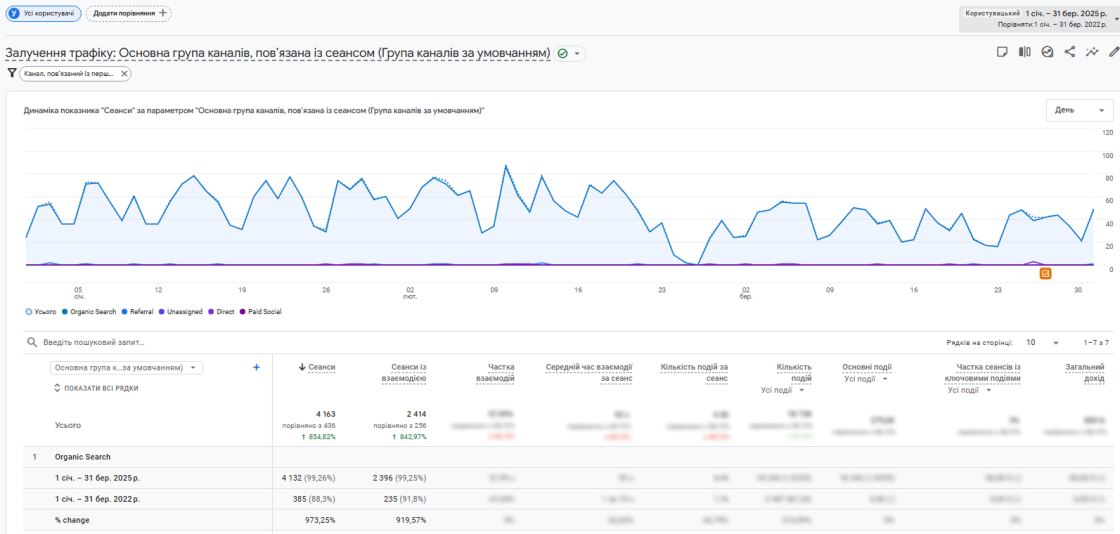
Task: Click 'ПОКАЗАТИ ВСІ РЯДКИ' button
Action: coord(96,388)
